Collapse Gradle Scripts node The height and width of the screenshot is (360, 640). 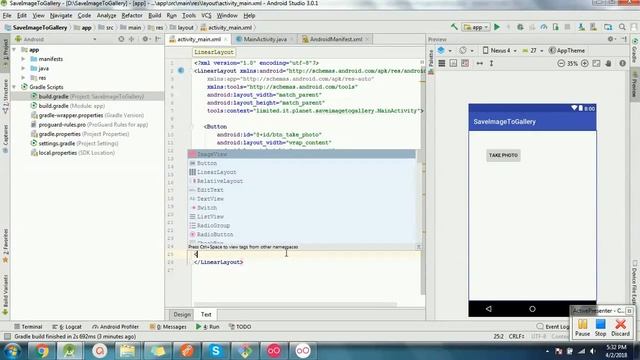click(14, 87)
